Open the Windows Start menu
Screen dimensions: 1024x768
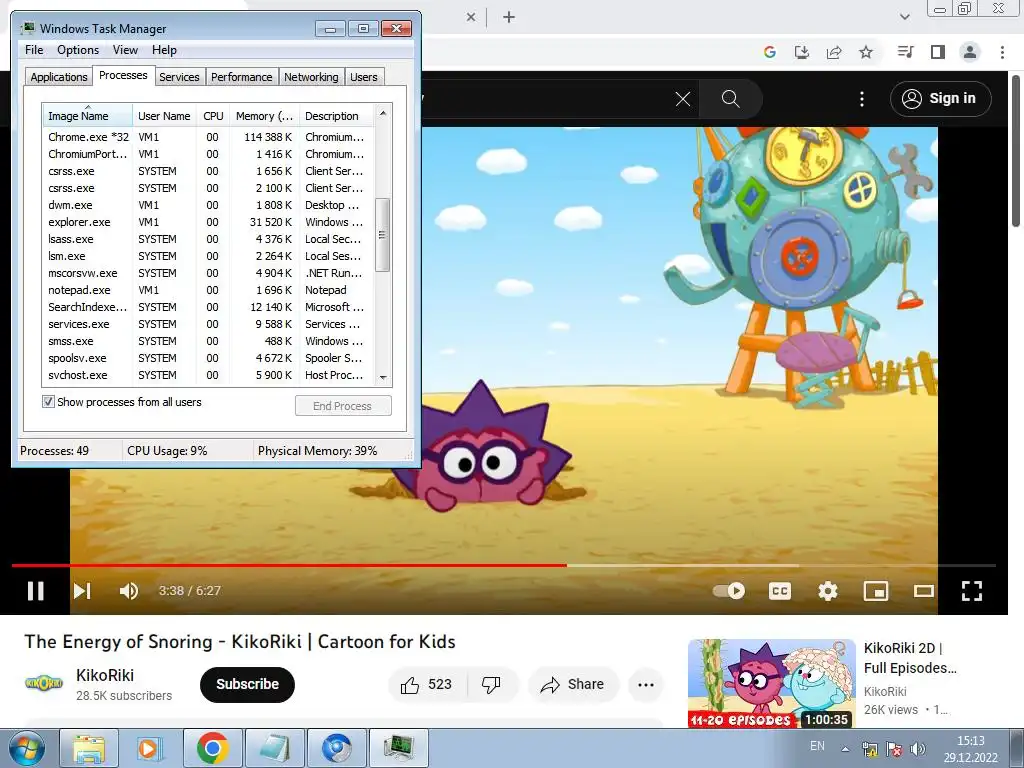pos(25,748)
